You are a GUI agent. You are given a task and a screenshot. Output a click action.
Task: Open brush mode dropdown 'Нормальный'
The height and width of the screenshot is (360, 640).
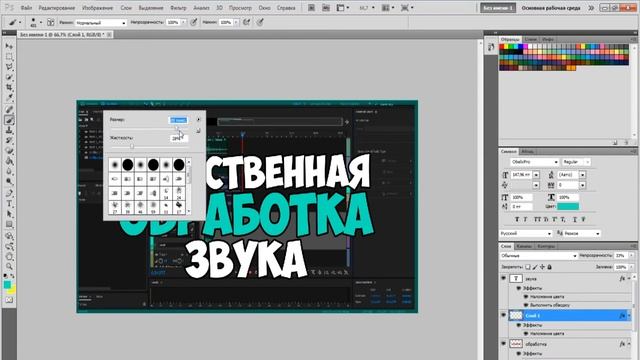101,22
